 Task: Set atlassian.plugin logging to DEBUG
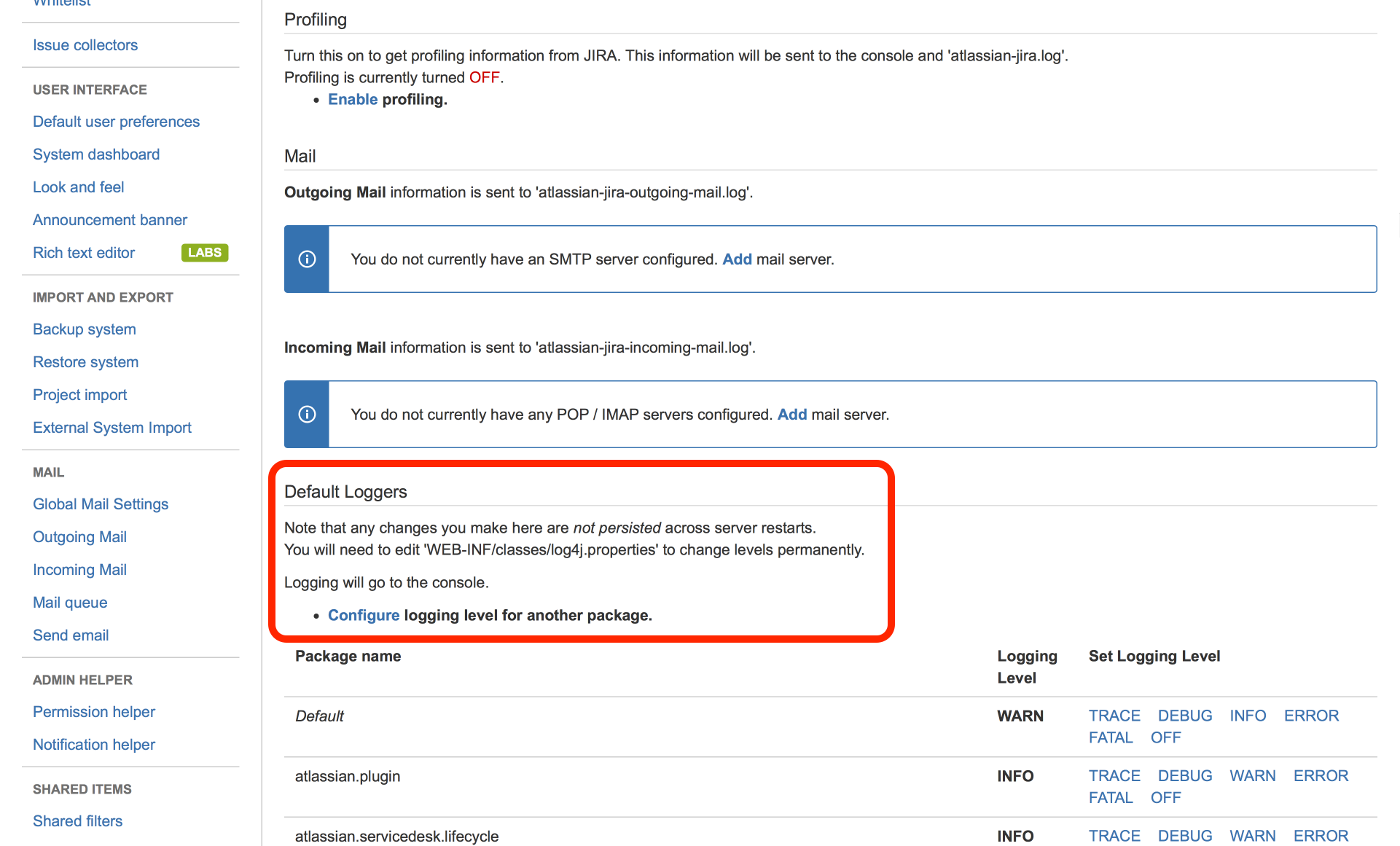(1184, 775)
